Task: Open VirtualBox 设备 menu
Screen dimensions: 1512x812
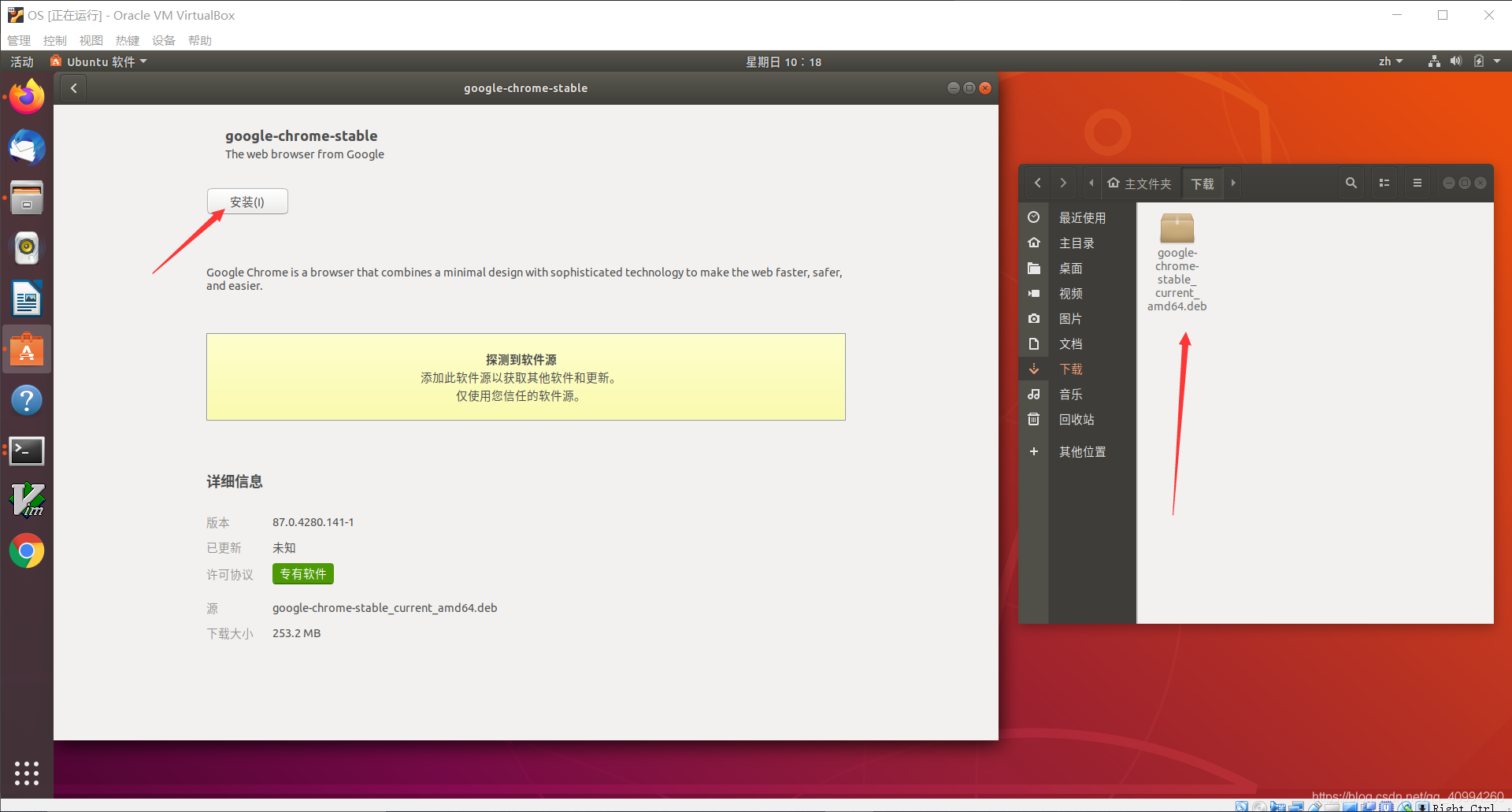Action: (164, 40)
